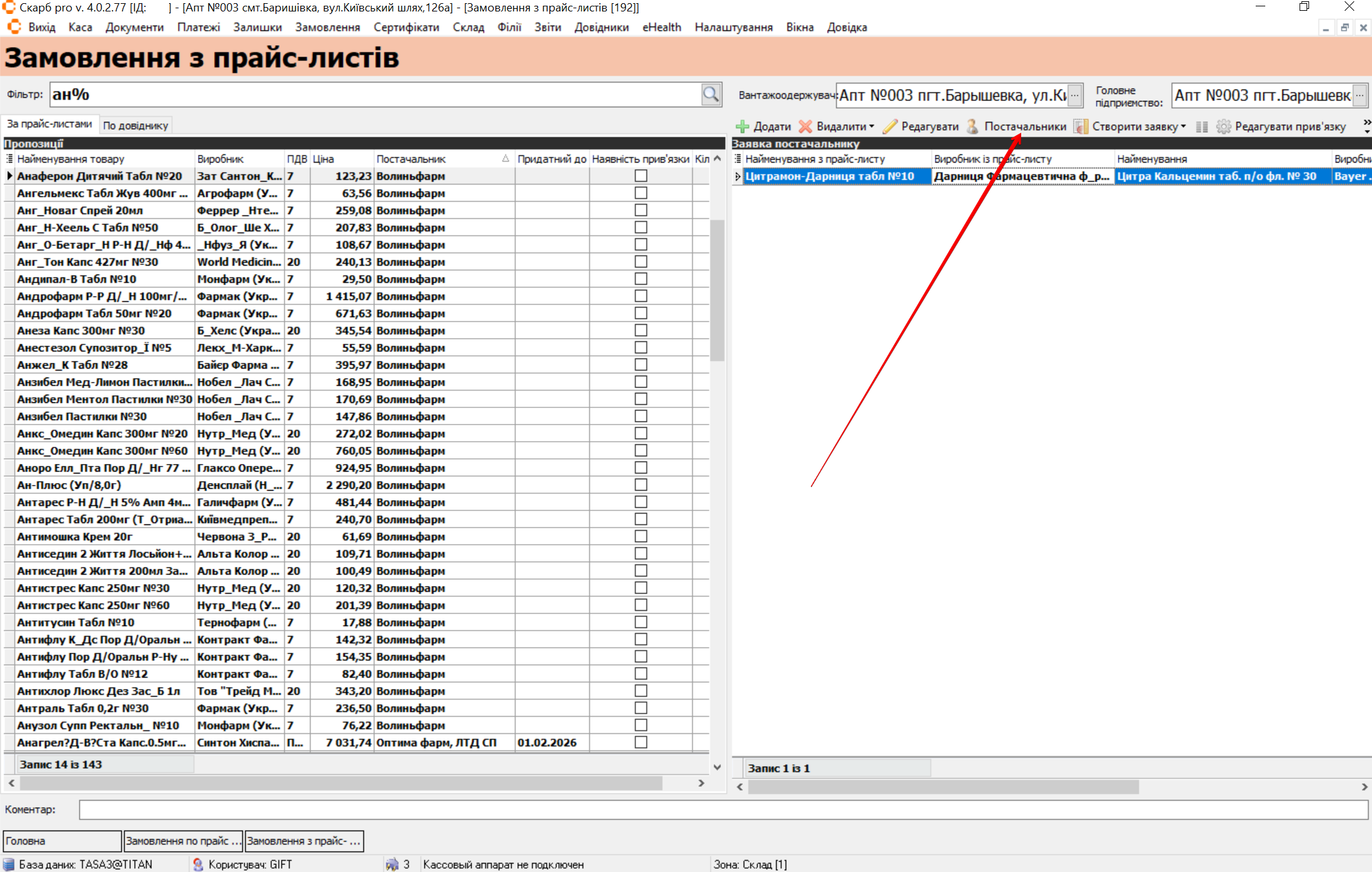Viewport: 1372px width, 872px height.
Task: Open Постачальники suppliers icon
Action: coord(972,126)
